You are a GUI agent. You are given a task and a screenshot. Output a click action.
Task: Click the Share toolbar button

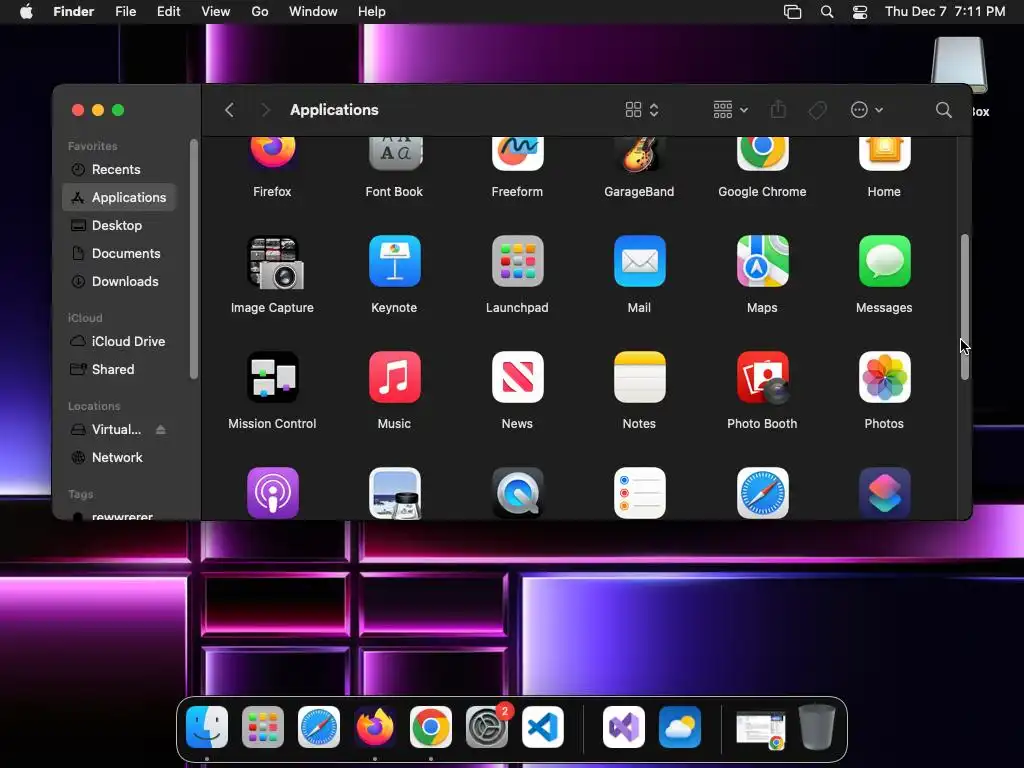tap(778, 110)
